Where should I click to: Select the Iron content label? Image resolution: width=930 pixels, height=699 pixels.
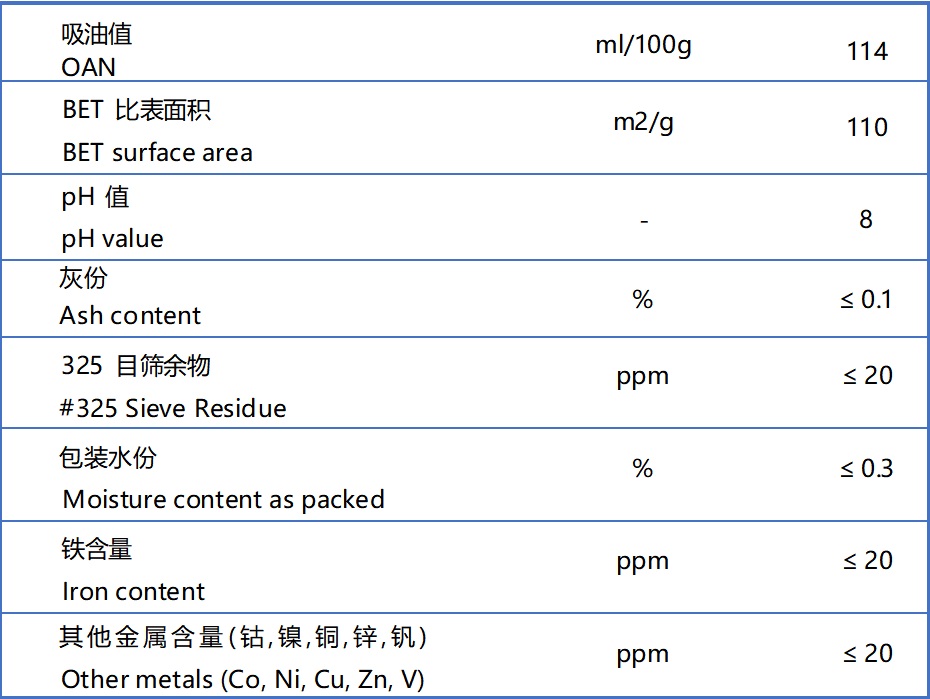tap(133, 591)
